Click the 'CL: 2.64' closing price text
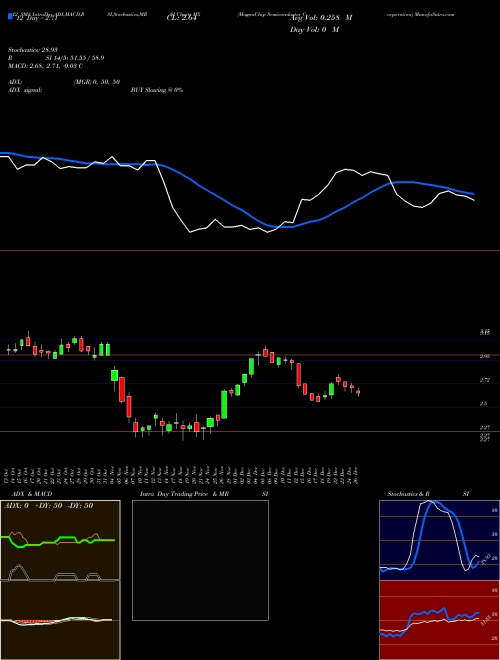500x660 pixels. pyautogui.click(x=181, y=18)
